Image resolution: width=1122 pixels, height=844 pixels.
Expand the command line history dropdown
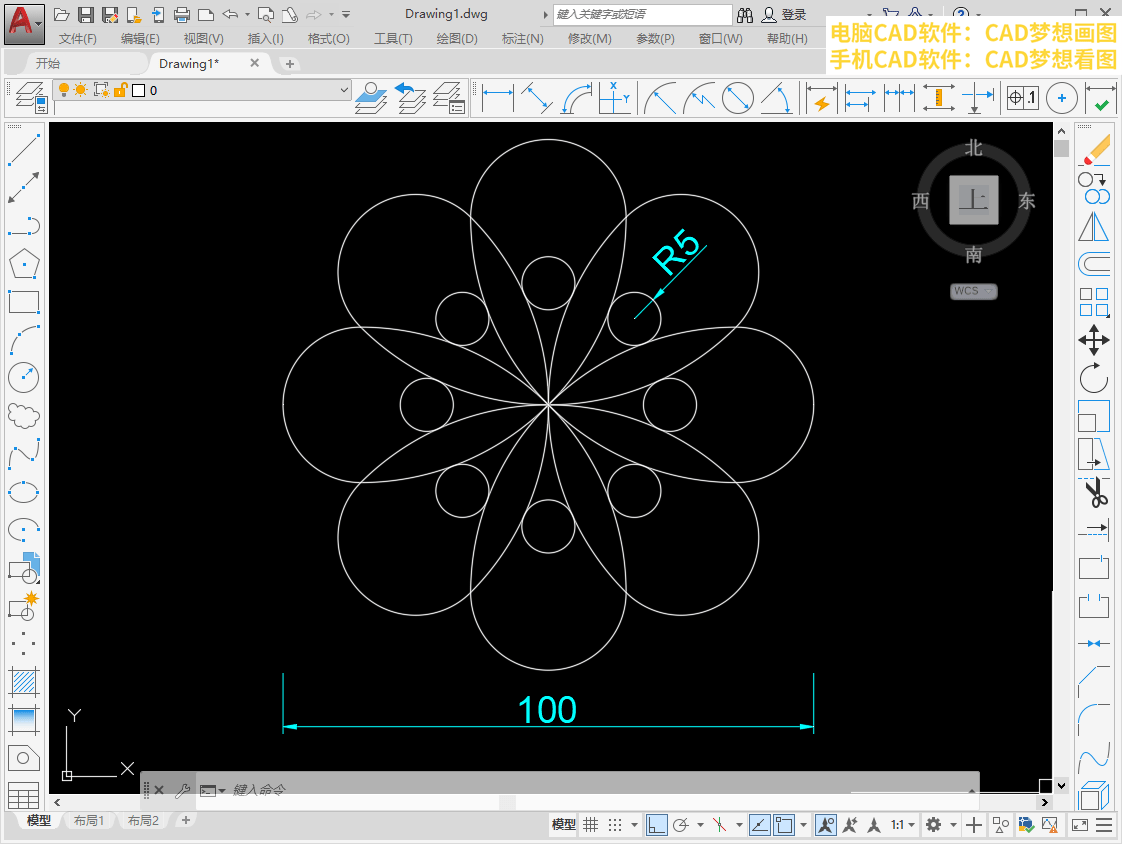[971, 790]
